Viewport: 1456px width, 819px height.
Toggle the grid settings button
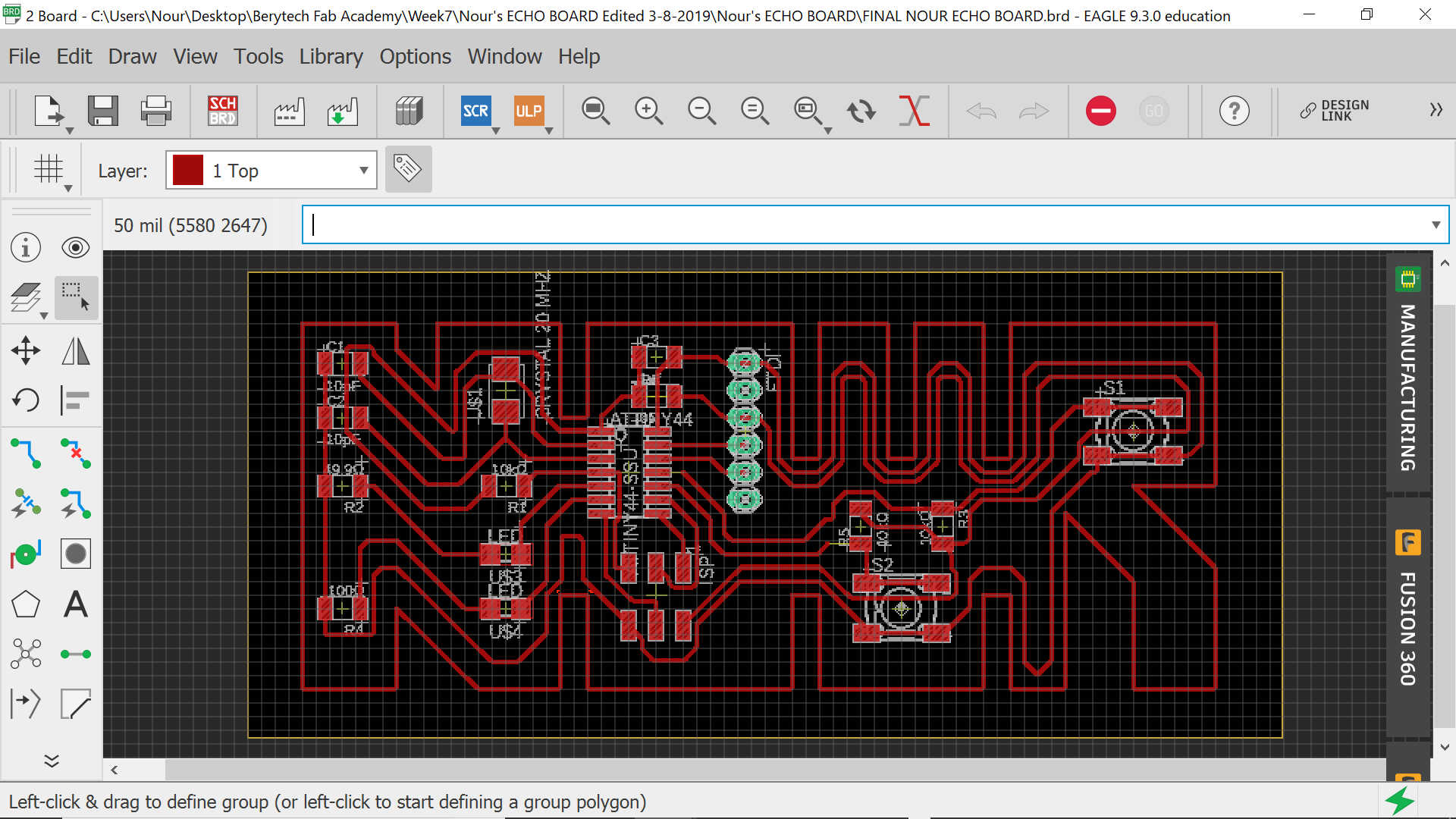[x=48, y=168]
